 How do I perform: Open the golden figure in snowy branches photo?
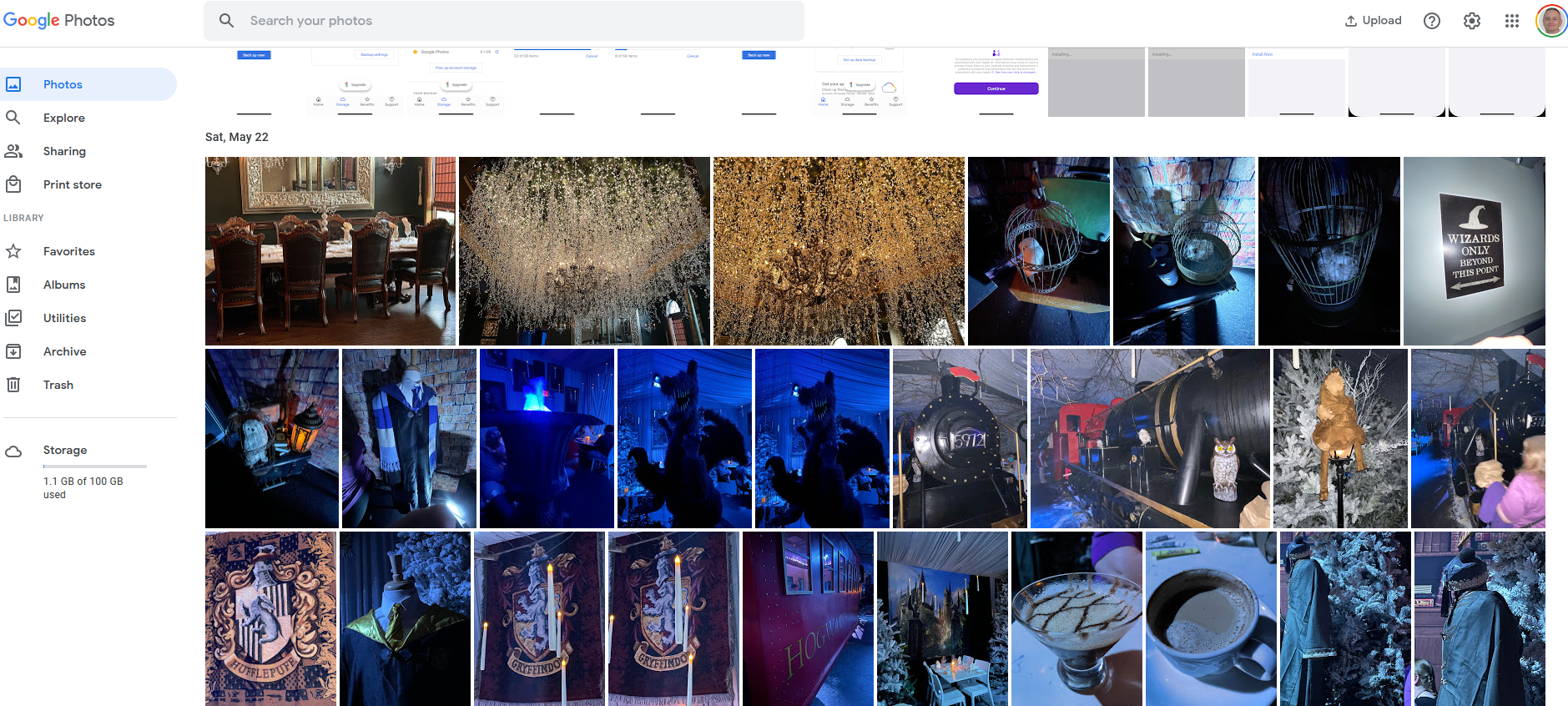pyautogui.click(x=1340, y=438)
